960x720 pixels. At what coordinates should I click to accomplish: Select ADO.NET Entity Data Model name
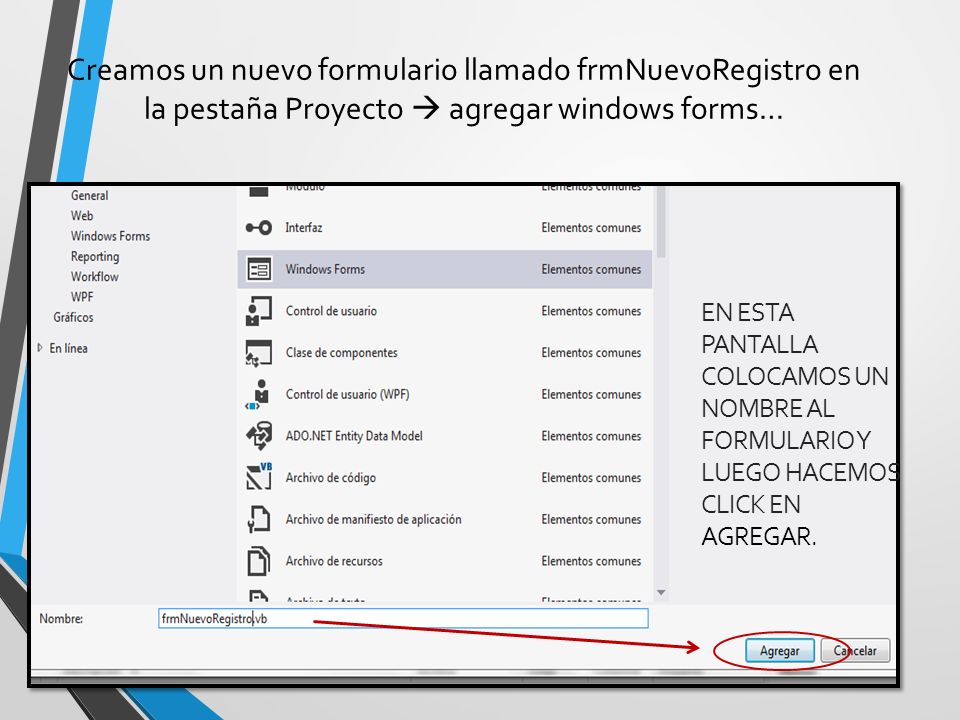tap(354, 436)
